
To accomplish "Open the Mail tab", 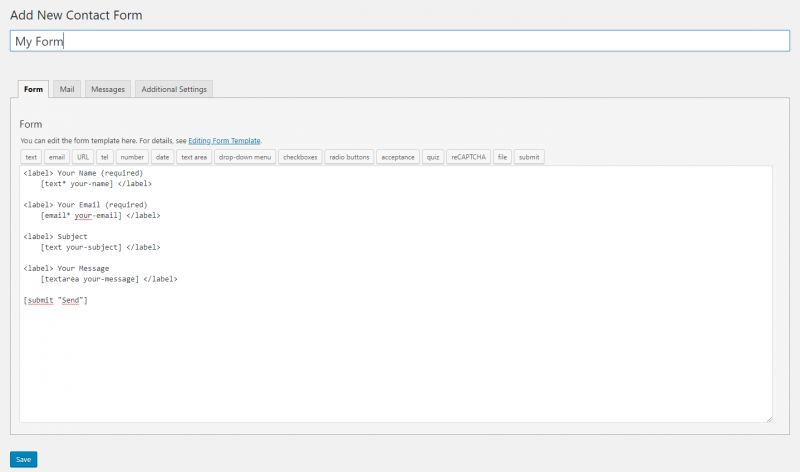I will click(67, 89).
